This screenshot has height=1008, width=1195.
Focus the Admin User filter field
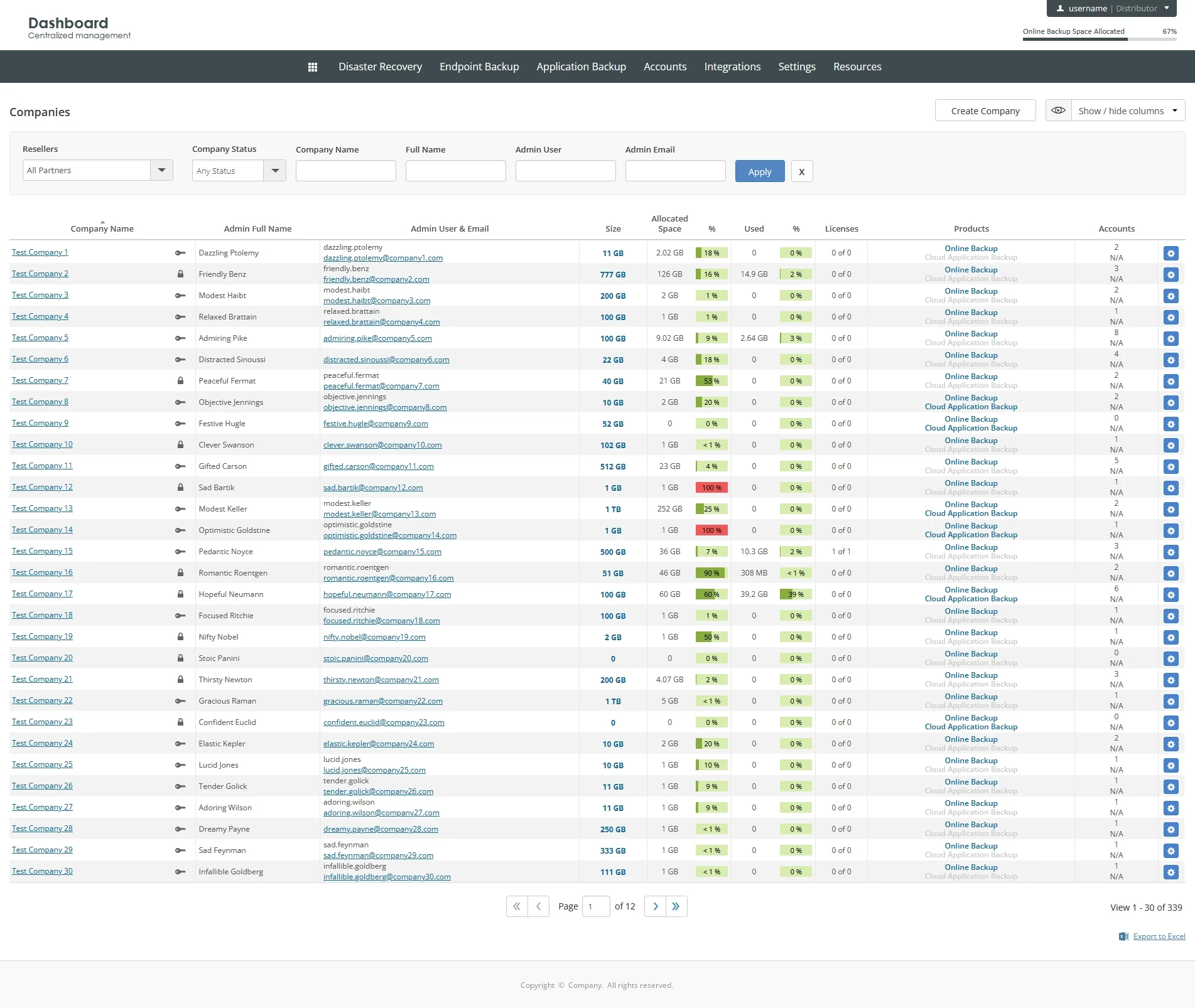tap(565, 171)
